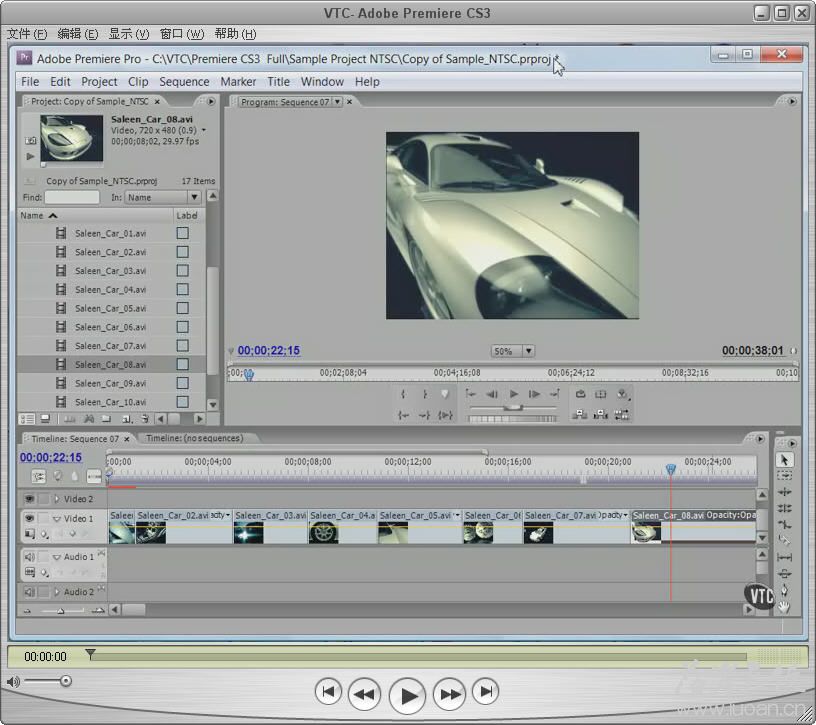This screenshot has width=816, height=725.
Task: Click Play In to Out button
Action: pos(445,415)
